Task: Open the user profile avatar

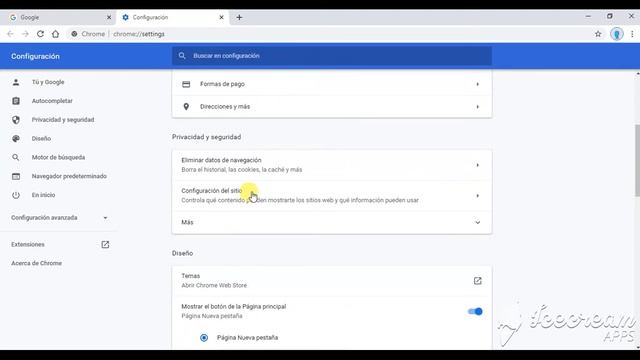Action: [x=617, y=34]
